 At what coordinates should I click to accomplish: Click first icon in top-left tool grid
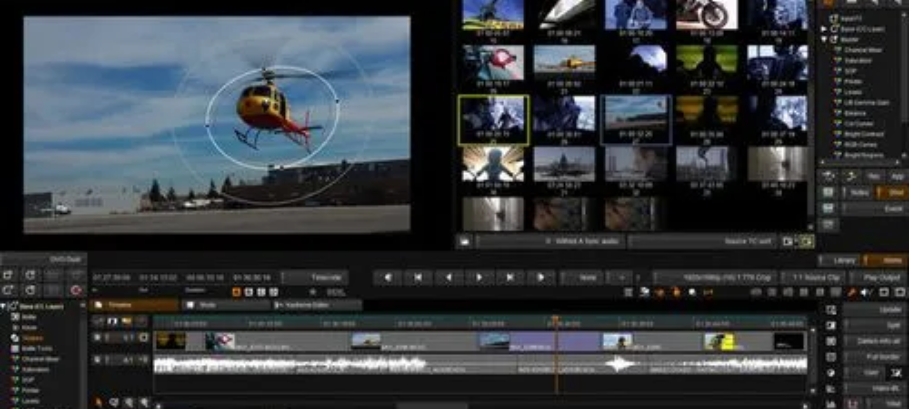click(x=8, y=275)
